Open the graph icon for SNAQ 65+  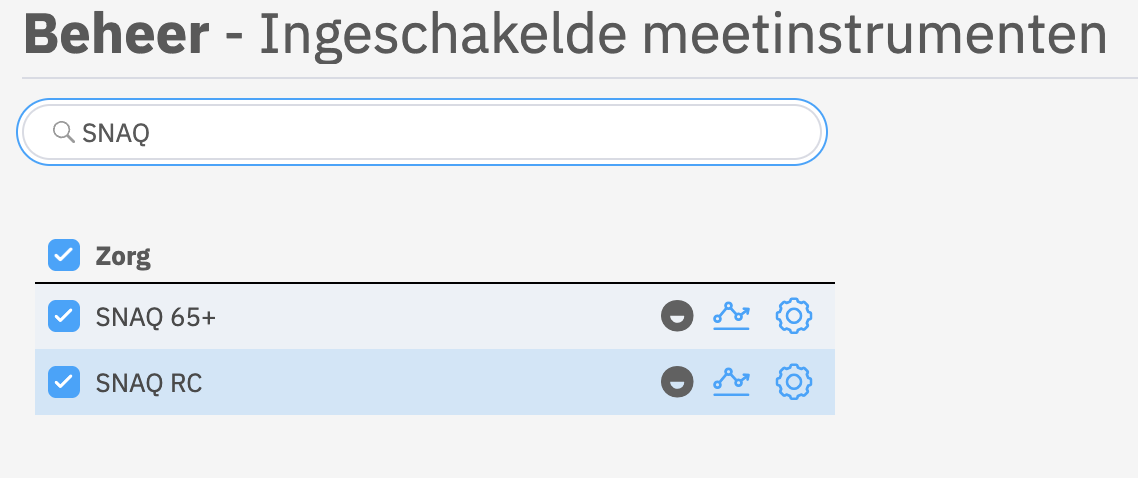coord(731,316)
